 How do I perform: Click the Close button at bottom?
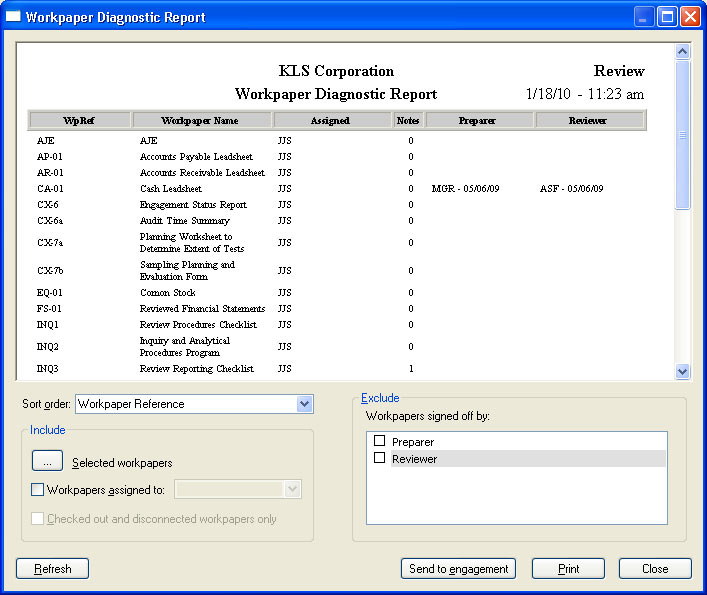[655, 569]
